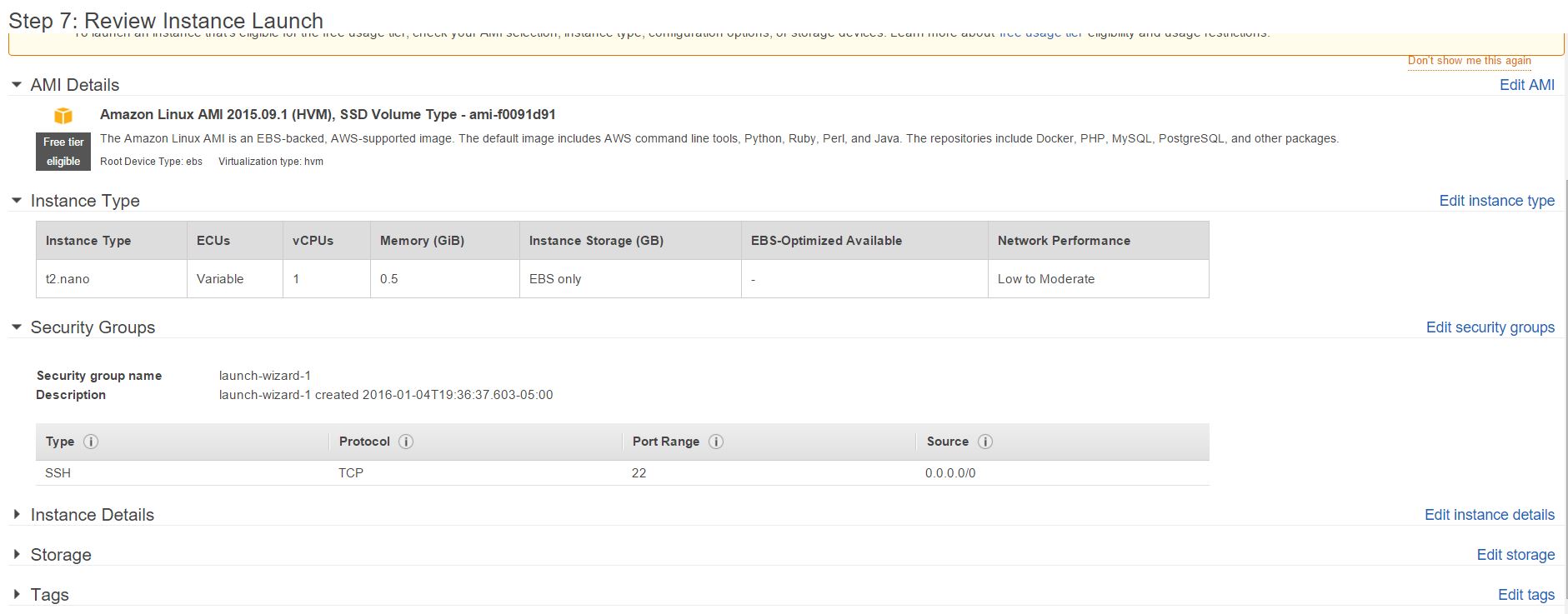
Task: Click the security group description timestamp text
Action: pos(386,395)
